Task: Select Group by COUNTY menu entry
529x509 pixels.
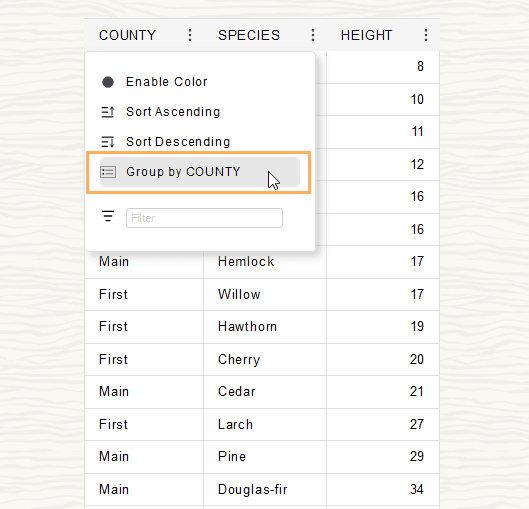Action: pyautogui.click(x=200, y=172)
